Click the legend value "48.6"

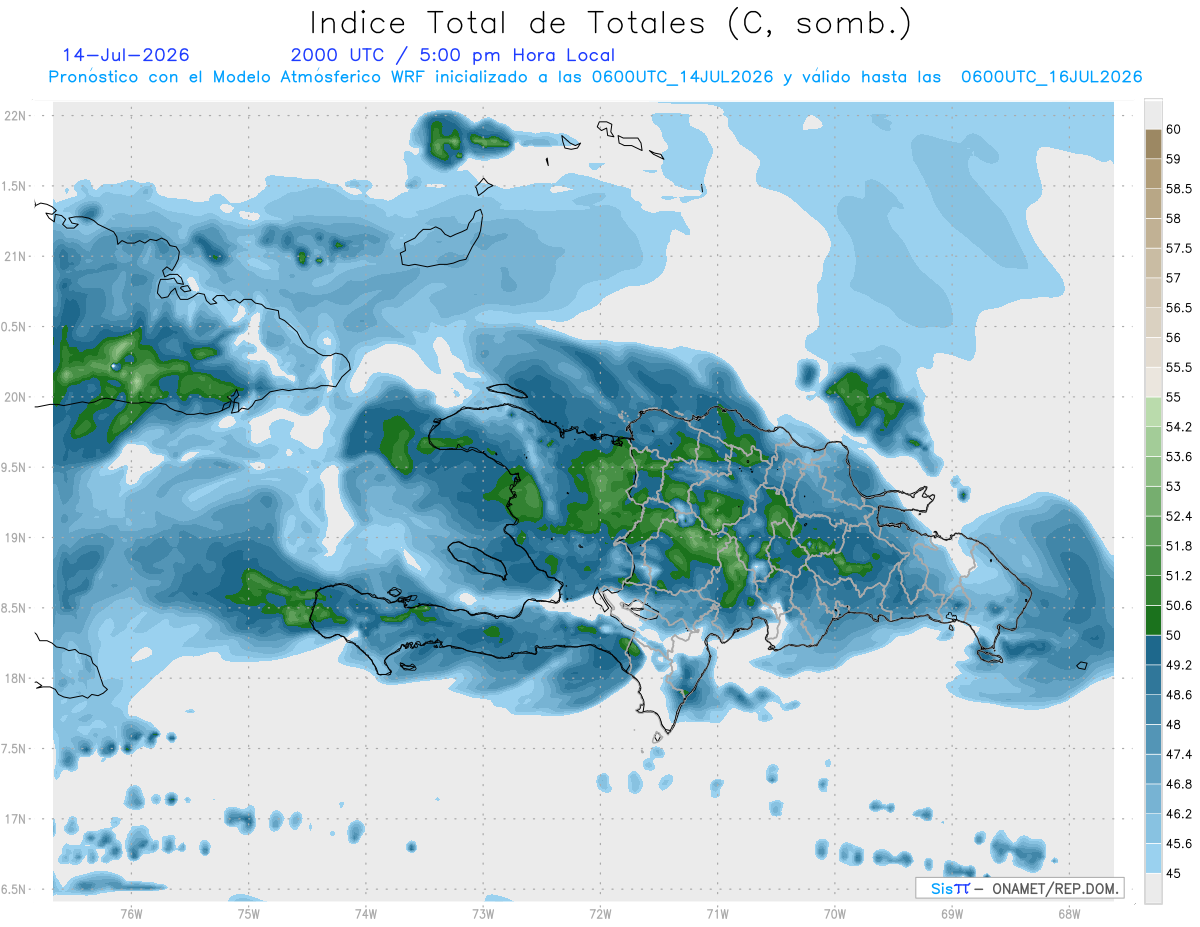tap(1179, 695)
